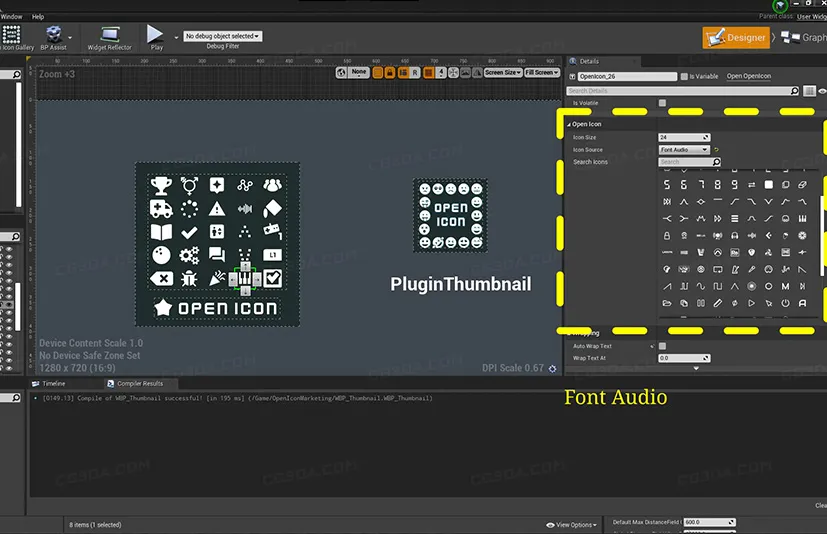Open the View Options menu
The image size is (827, 534).
[572, 525]
